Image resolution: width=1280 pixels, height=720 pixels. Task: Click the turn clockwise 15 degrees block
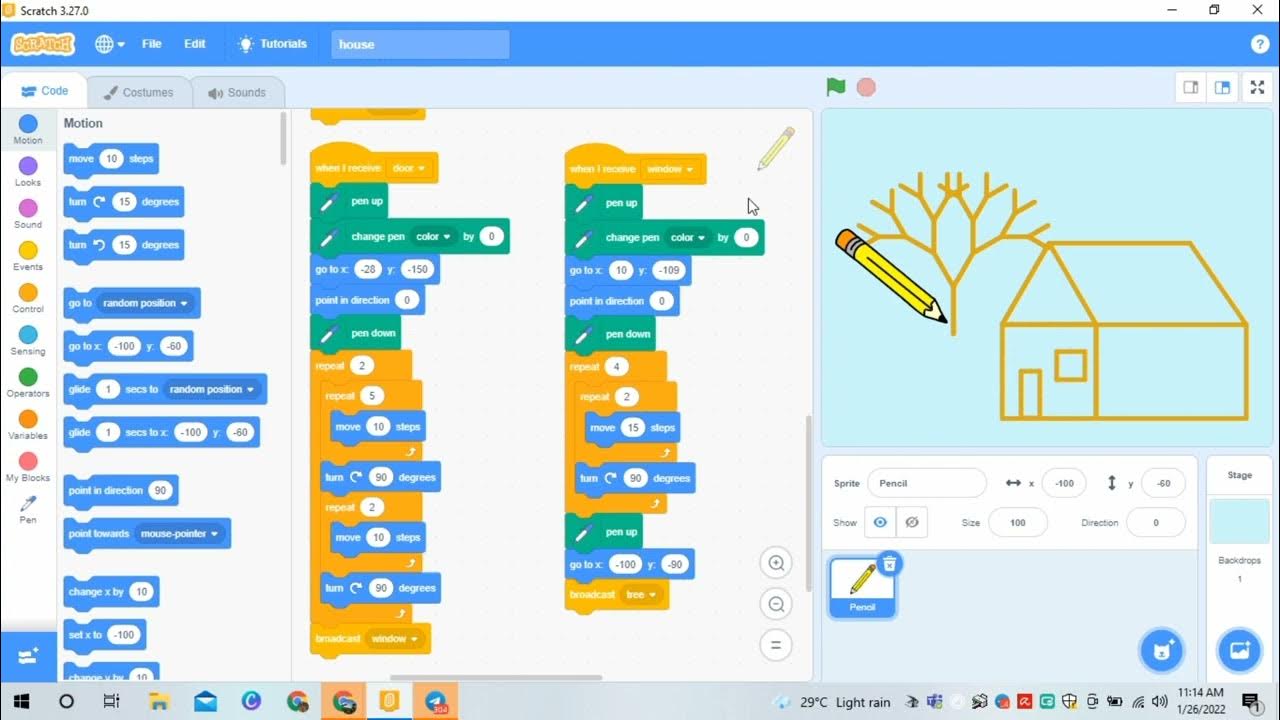click(123, 202)
